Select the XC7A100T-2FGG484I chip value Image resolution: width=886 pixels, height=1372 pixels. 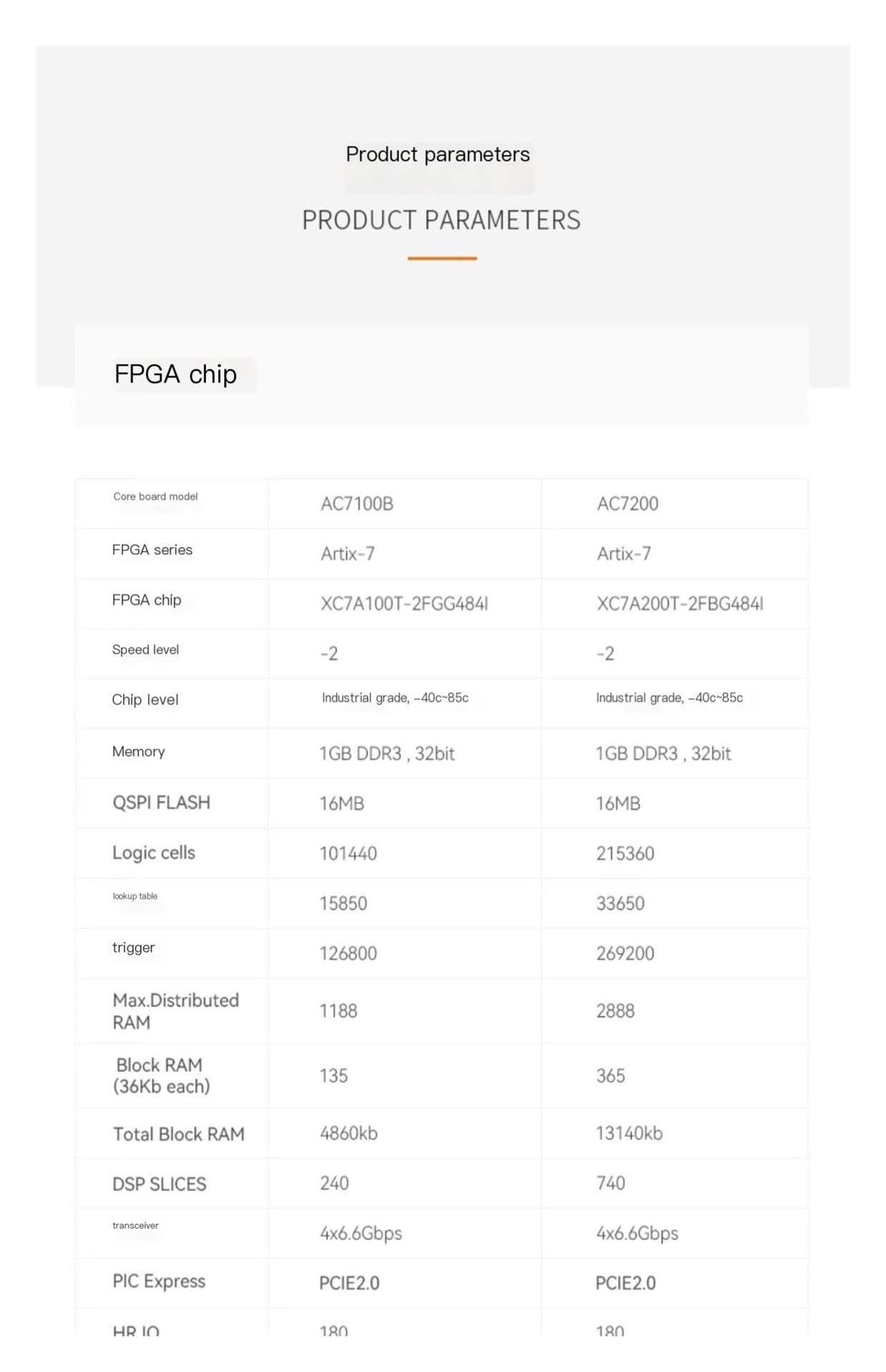pyautogui.click(x=404, y=604)
